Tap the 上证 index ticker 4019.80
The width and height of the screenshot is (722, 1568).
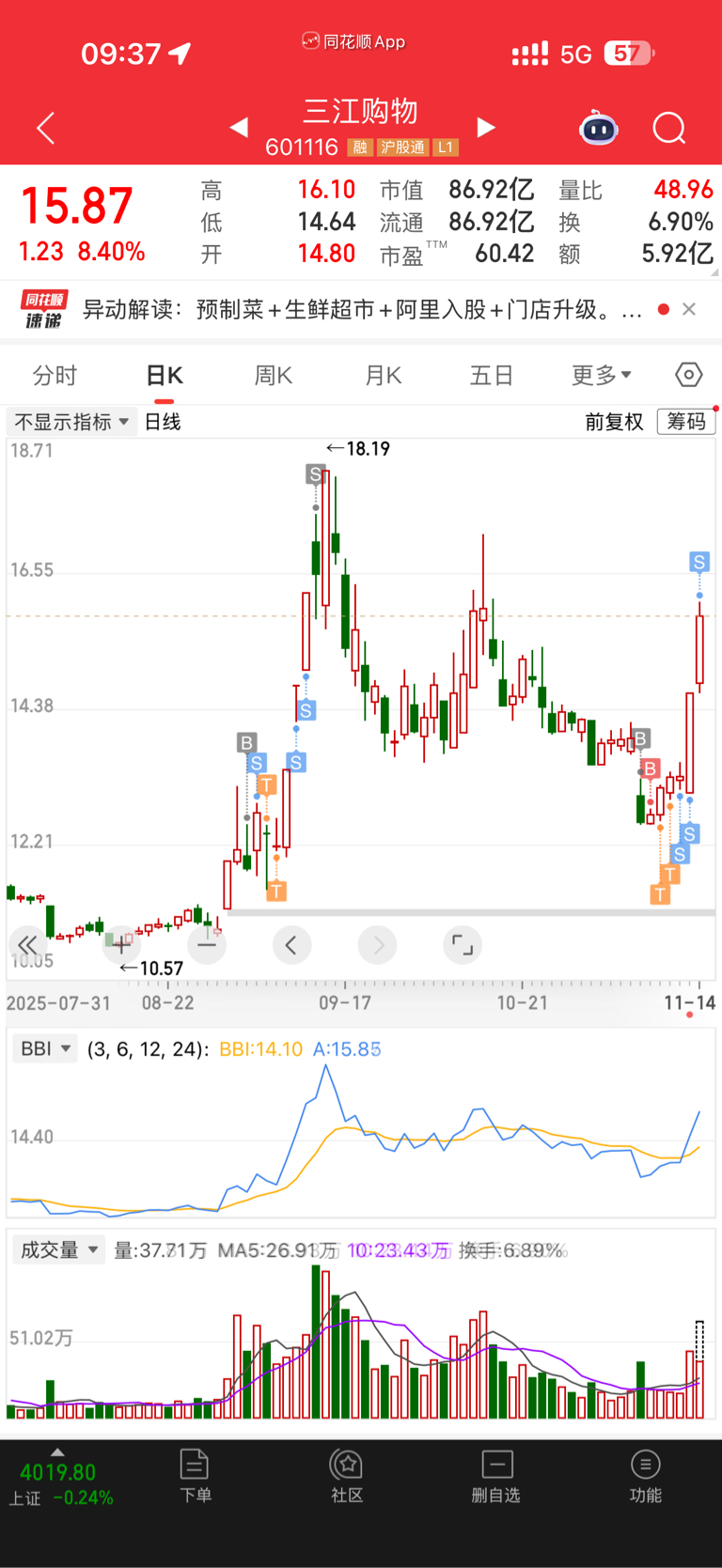coord(58,1472)
